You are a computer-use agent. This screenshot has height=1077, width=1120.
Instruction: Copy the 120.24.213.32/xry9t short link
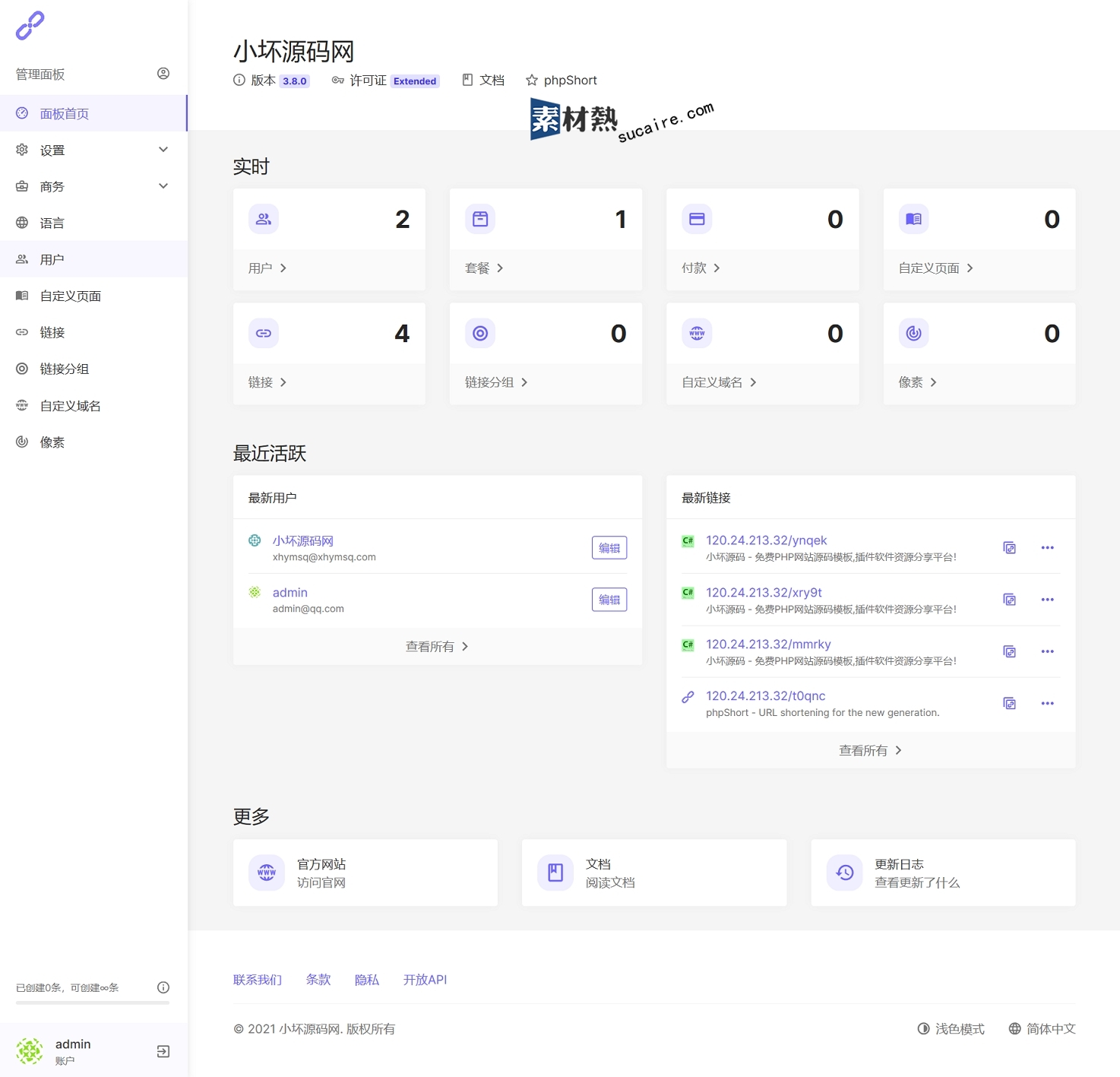1010,600
